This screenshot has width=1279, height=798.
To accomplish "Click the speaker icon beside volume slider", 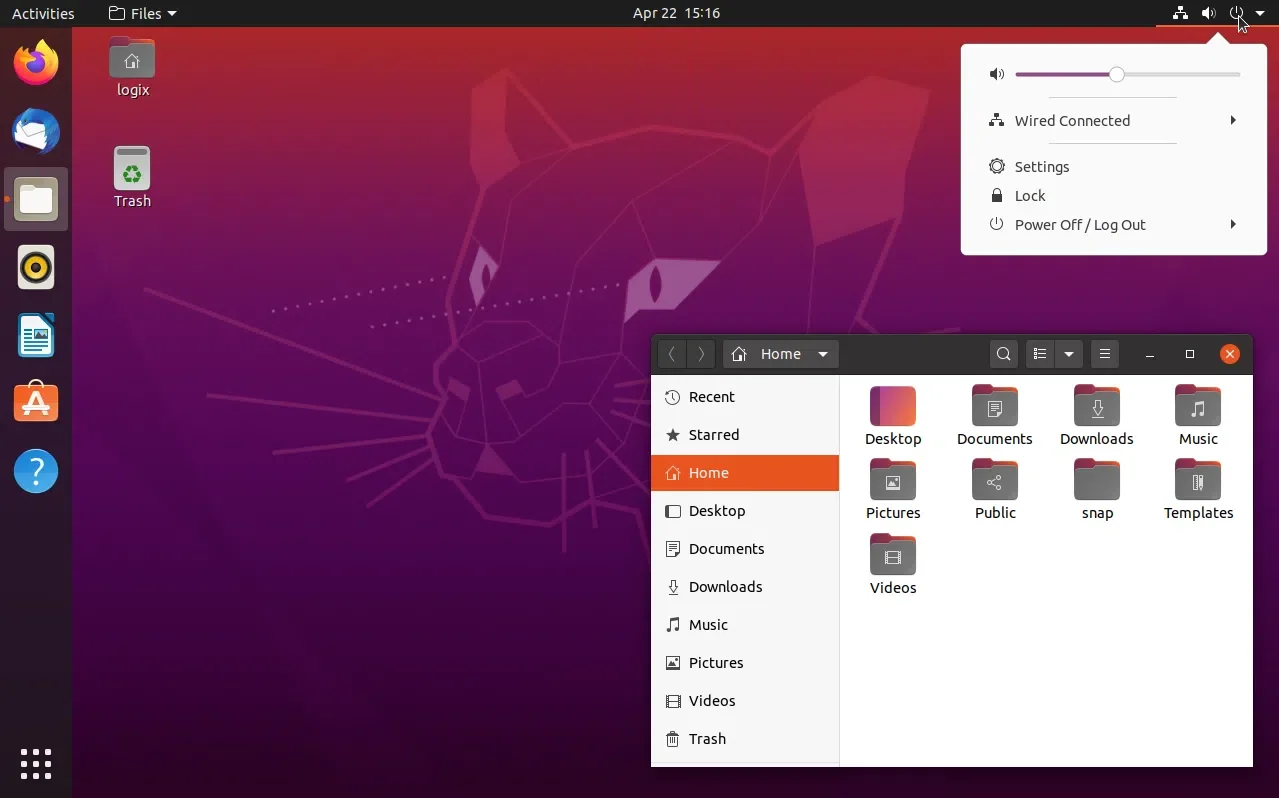I will (996, 74).
